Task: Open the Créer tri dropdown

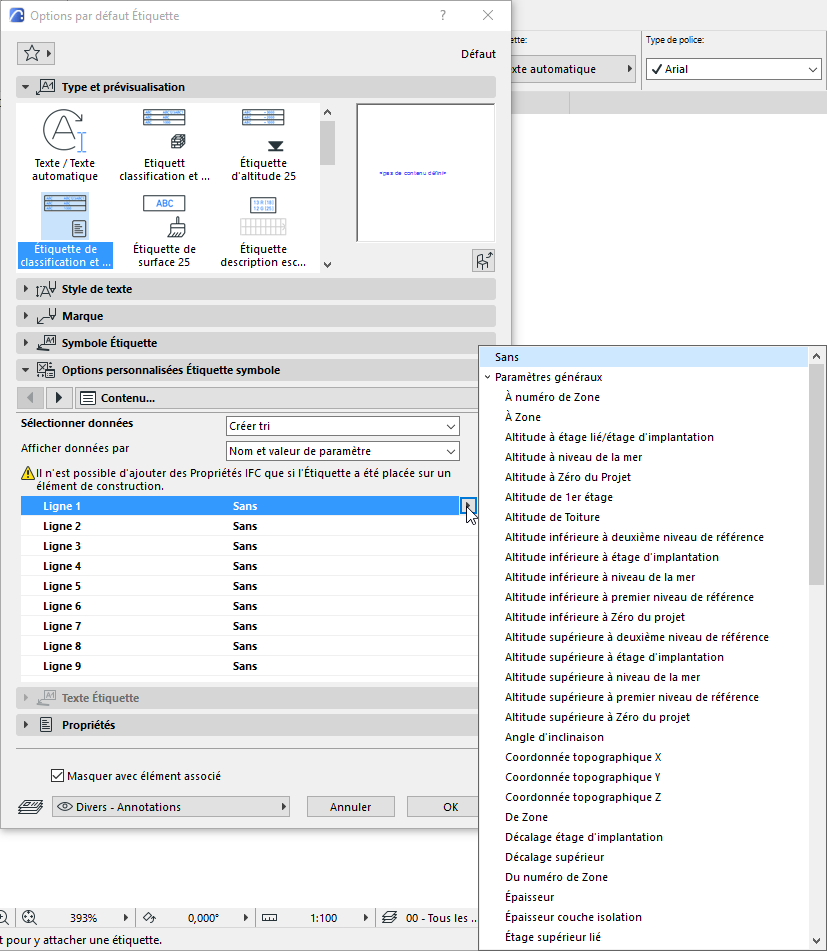Action: point(343,425)
